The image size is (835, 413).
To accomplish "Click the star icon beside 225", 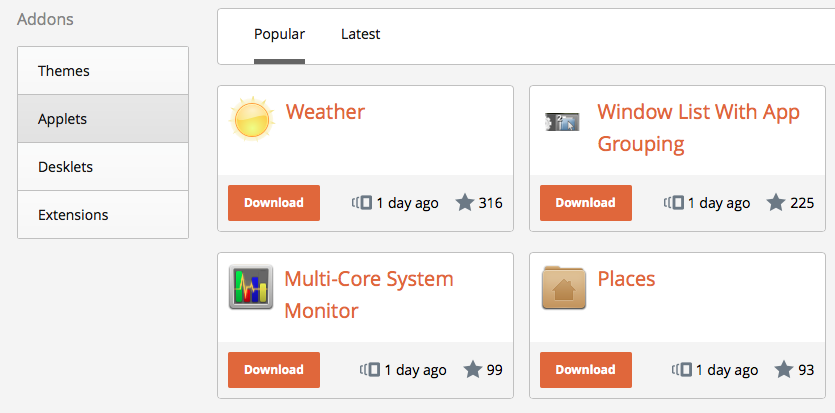I will (x=776, y=203).
